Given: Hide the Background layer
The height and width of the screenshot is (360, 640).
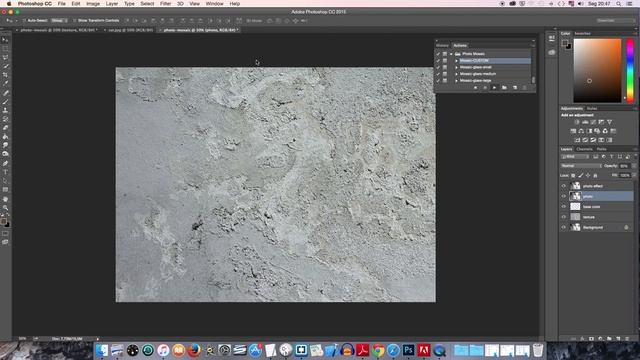Looking at the screenshot, I should click(x=564, y=227).
